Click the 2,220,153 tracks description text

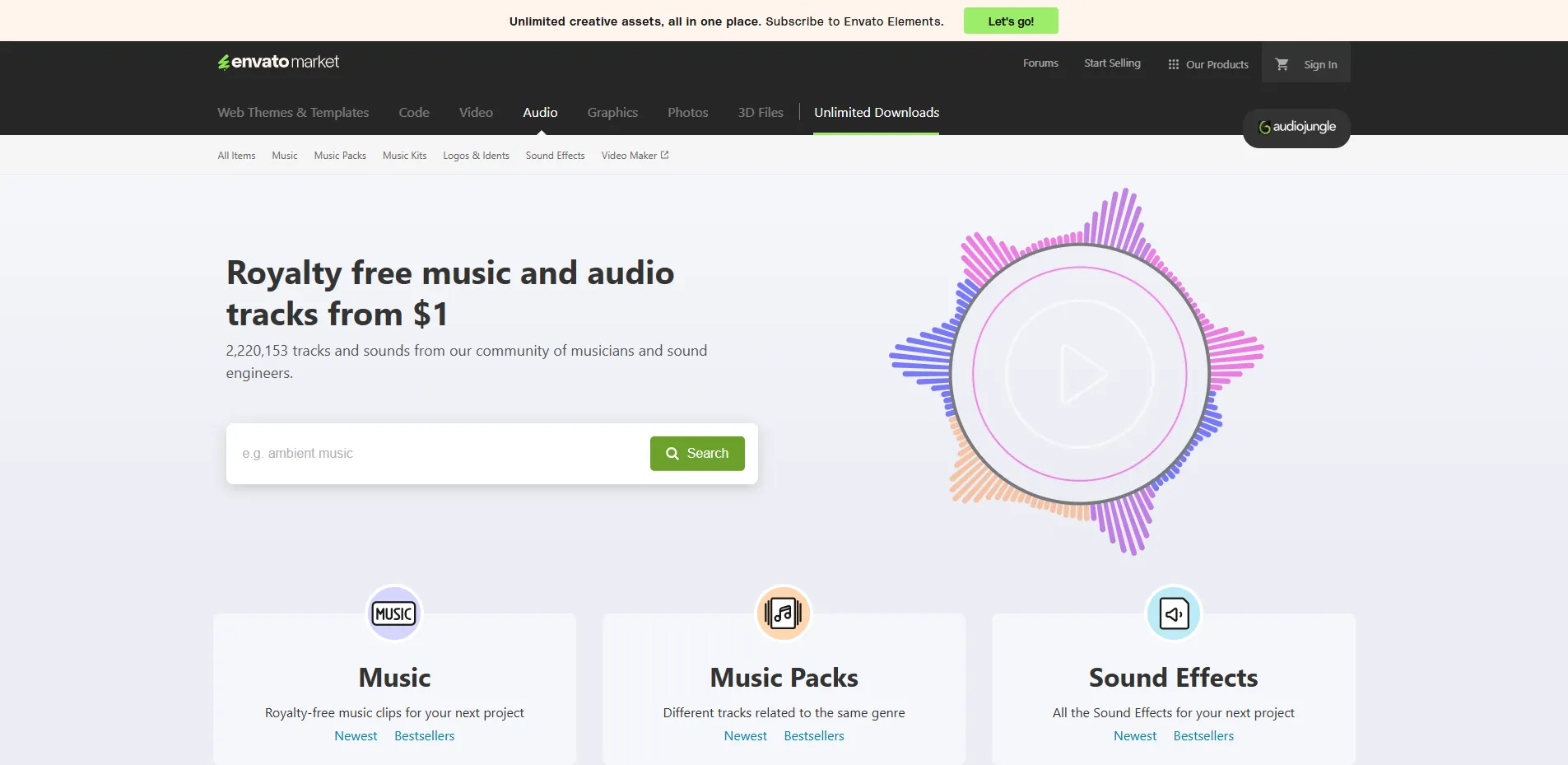467,362
